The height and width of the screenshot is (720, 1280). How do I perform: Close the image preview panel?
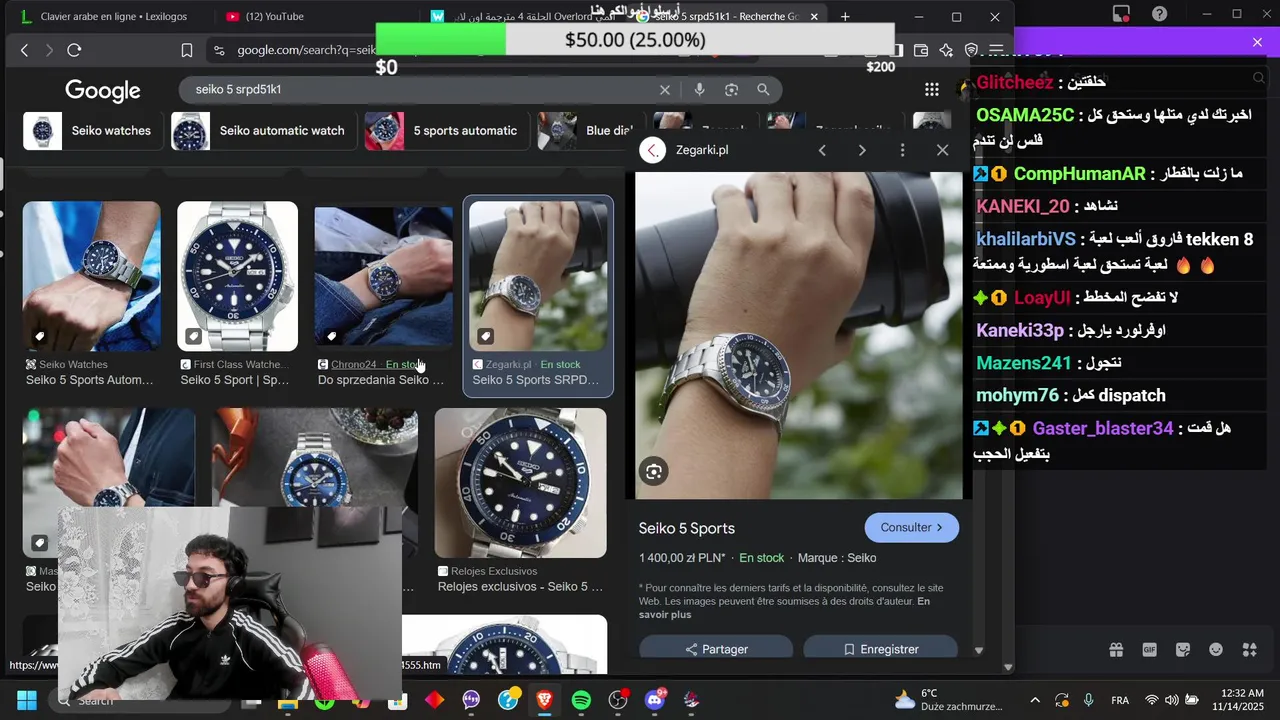942,150
